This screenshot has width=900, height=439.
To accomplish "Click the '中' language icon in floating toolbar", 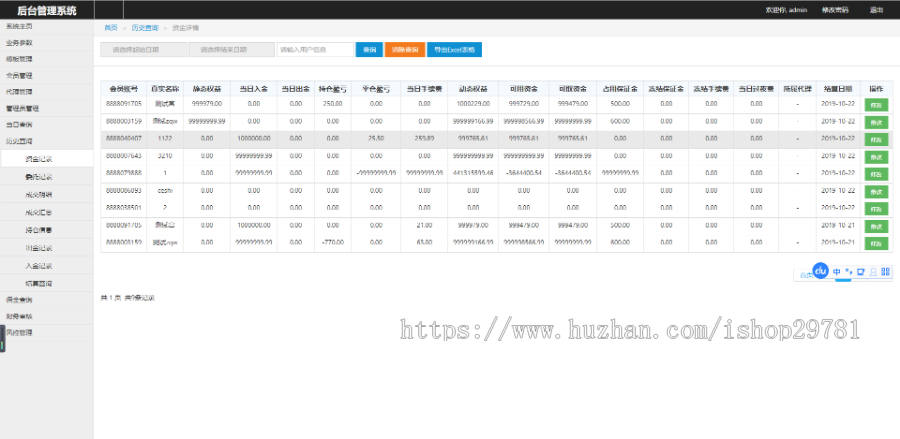I will 837,271.
